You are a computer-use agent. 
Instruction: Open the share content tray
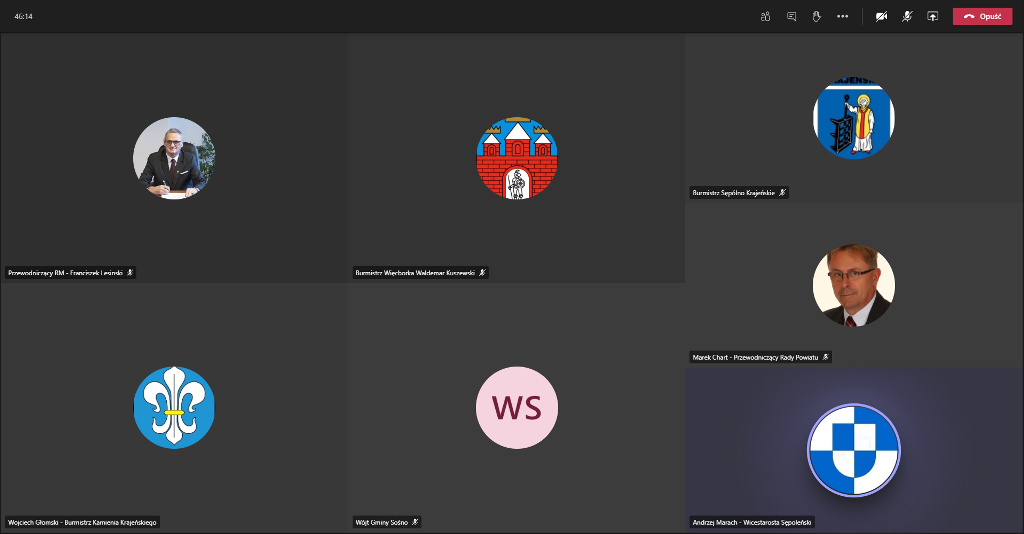(x=933, y=16)
